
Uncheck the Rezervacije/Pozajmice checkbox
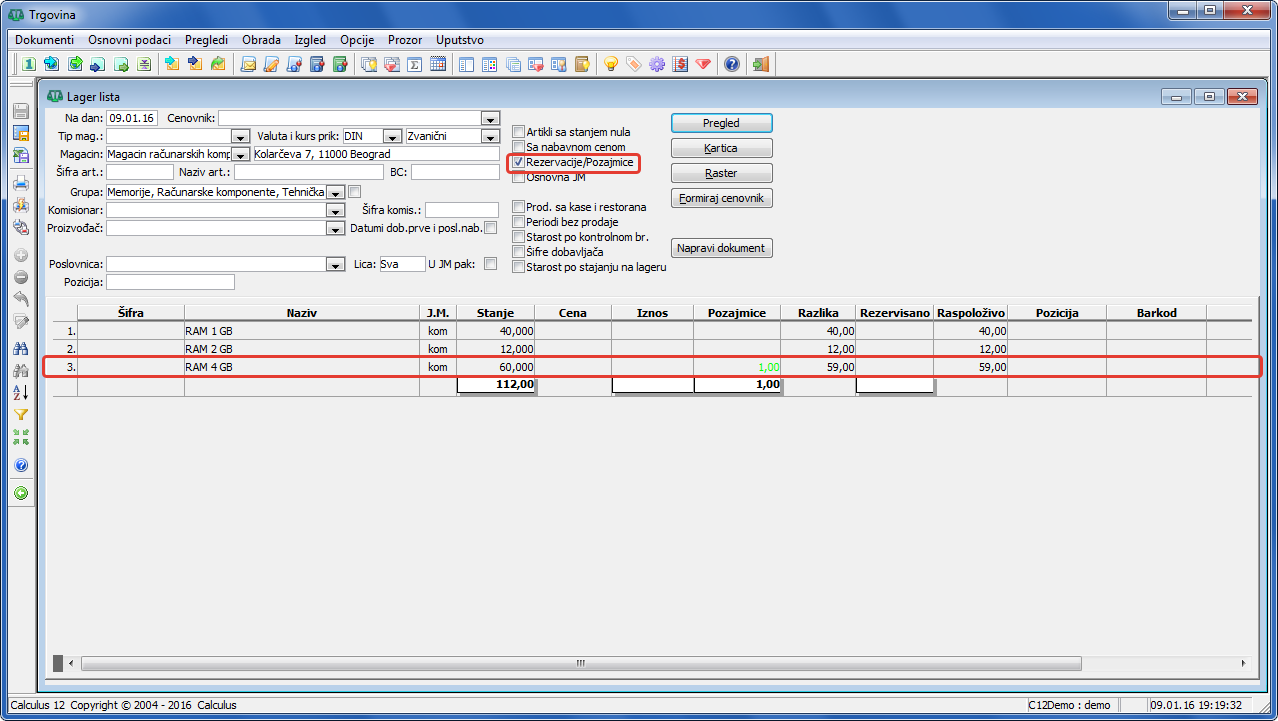[518, 162]
